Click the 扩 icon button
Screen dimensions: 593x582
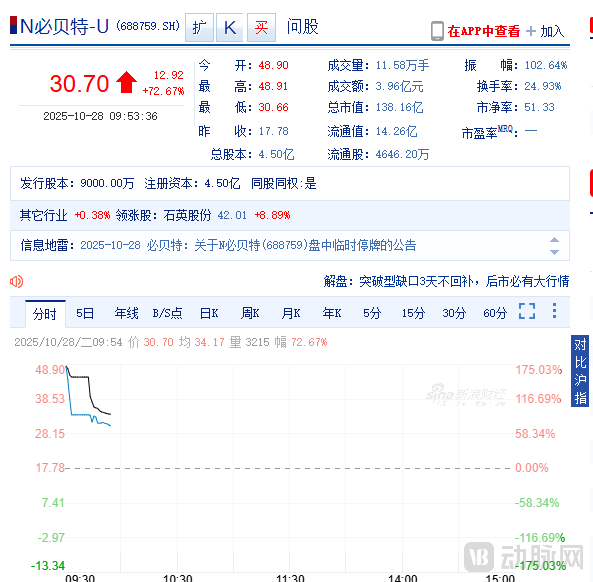pyautogui.click(x=199, y=28)
